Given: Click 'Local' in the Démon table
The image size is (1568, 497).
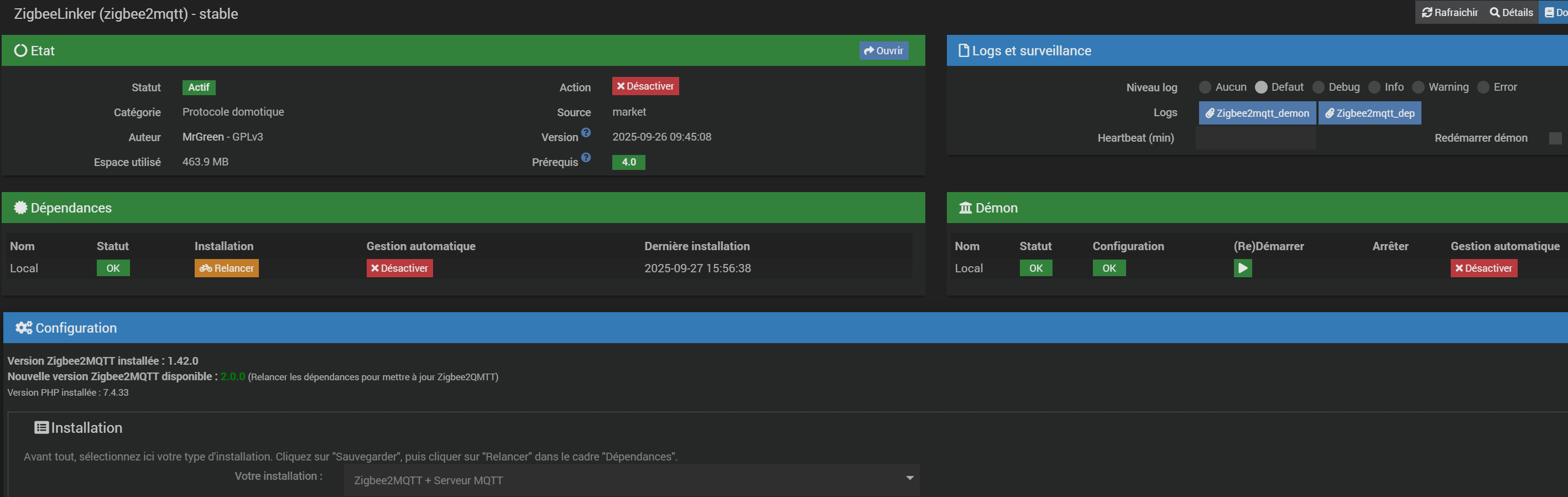Looking at the screenshot, I should [968, 268].
